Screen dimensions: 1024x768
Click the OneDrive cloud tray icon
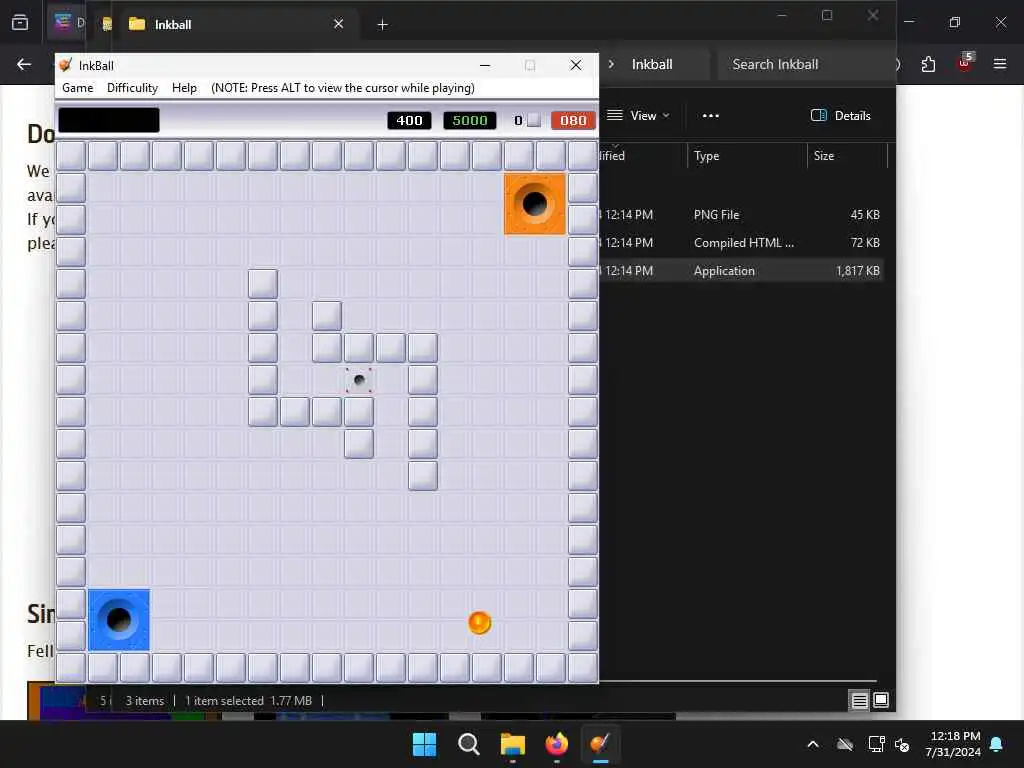click(845, 744)
